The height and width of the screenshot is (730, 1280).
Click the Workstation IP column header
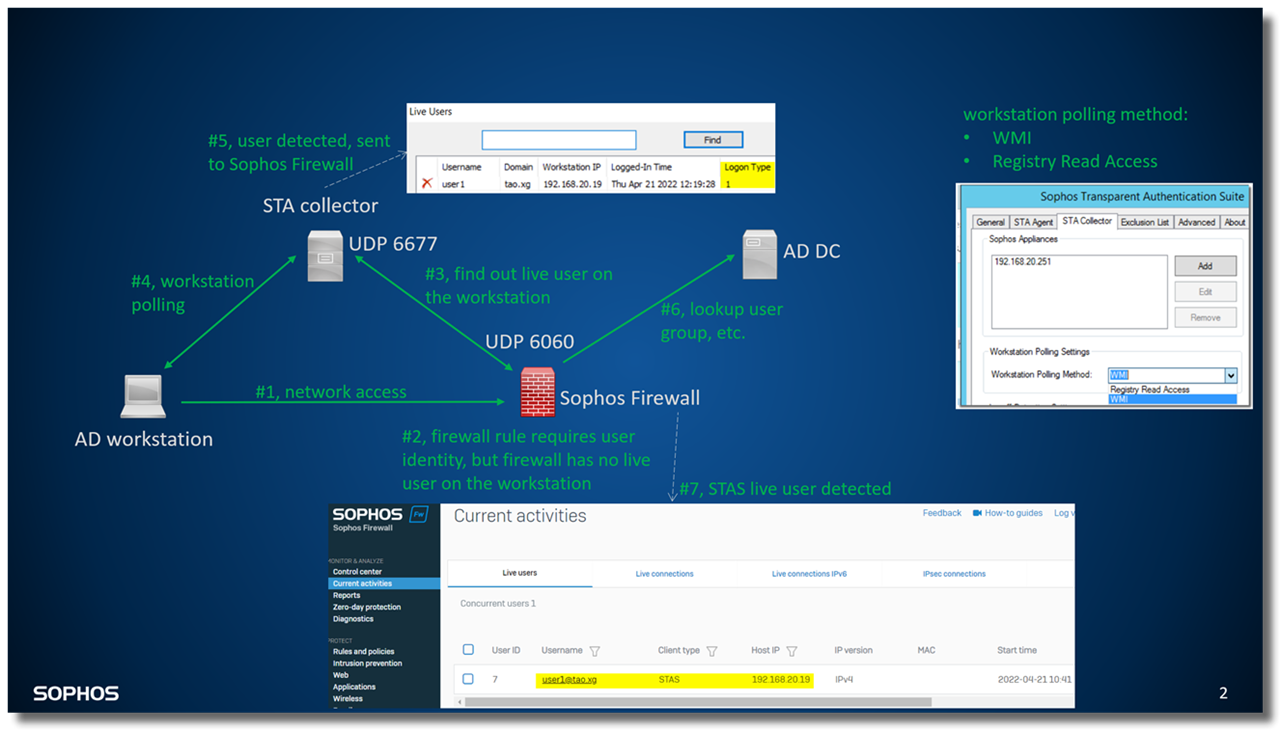coord(572,167)
